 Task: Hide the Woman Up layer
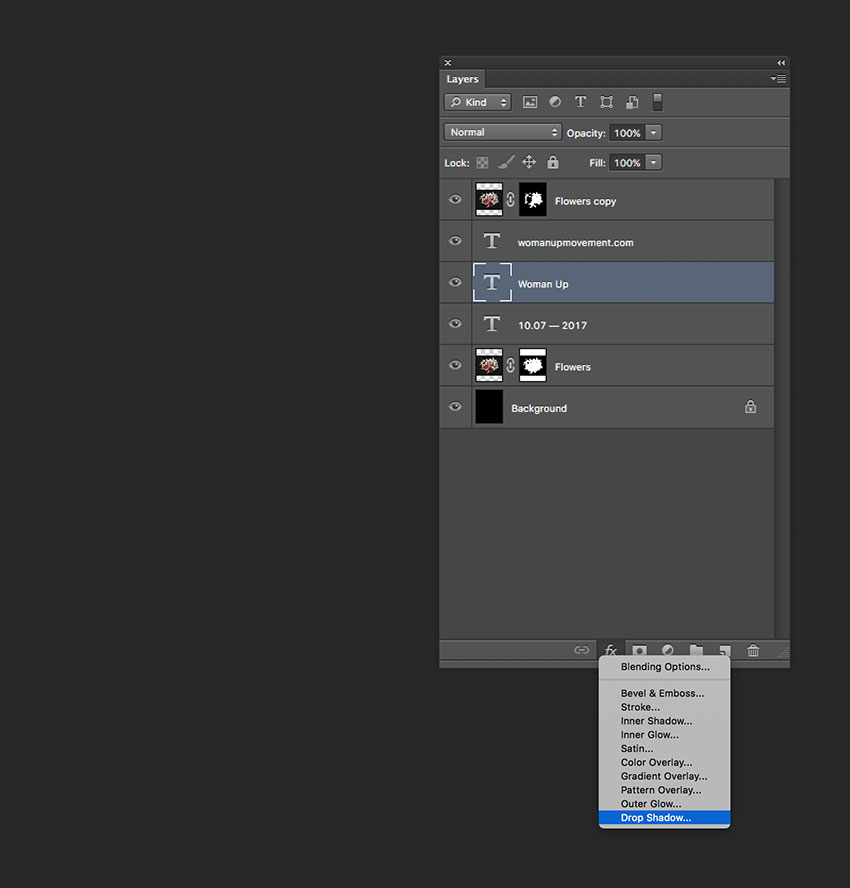tap(455, 282)
